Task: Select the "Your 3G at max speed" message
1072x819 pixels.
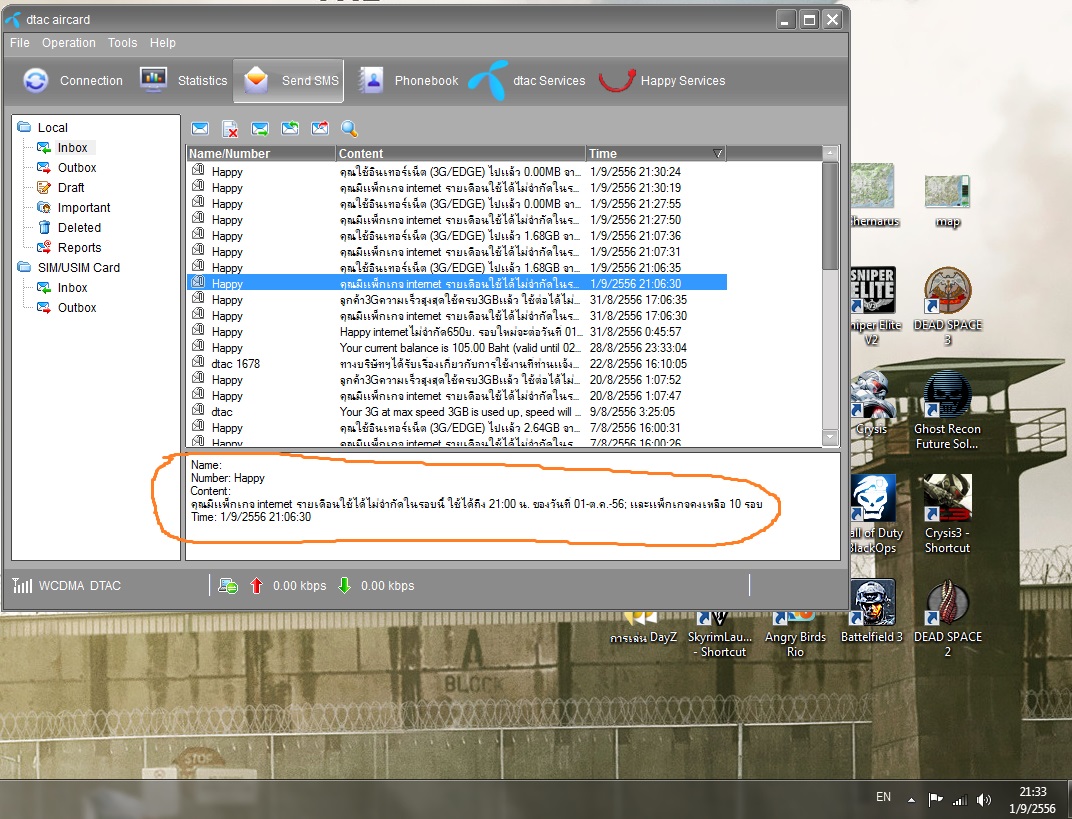Action: click(457, 412)
